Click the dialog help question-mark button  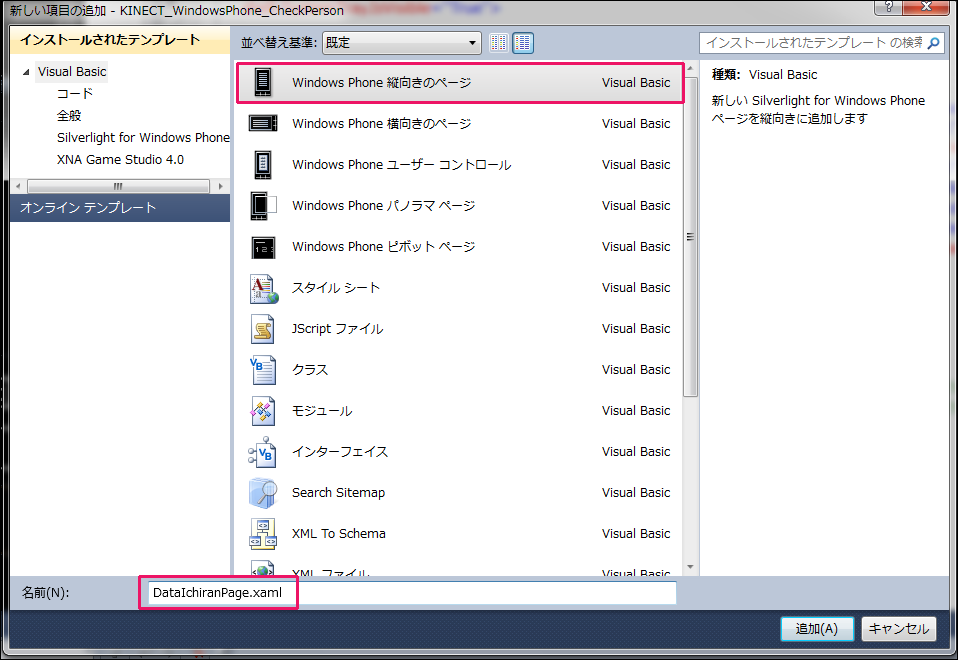click(889, 7)
